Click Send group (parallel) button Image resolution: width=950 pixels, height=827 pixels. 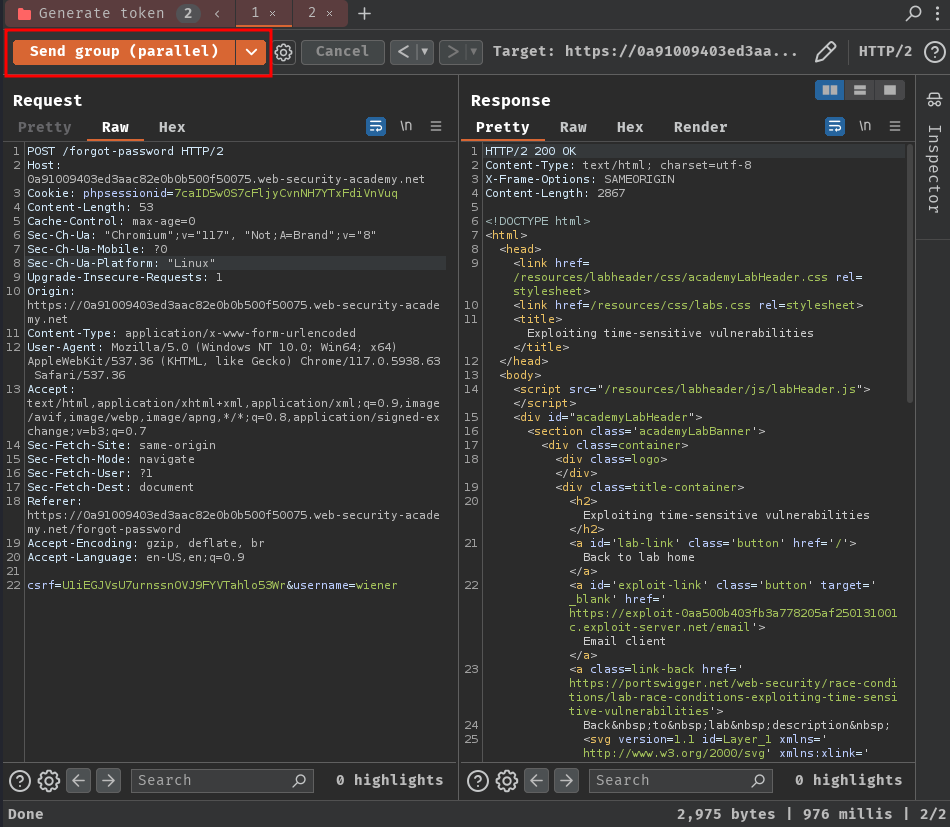pyautogui.click(x=124, y=51)
